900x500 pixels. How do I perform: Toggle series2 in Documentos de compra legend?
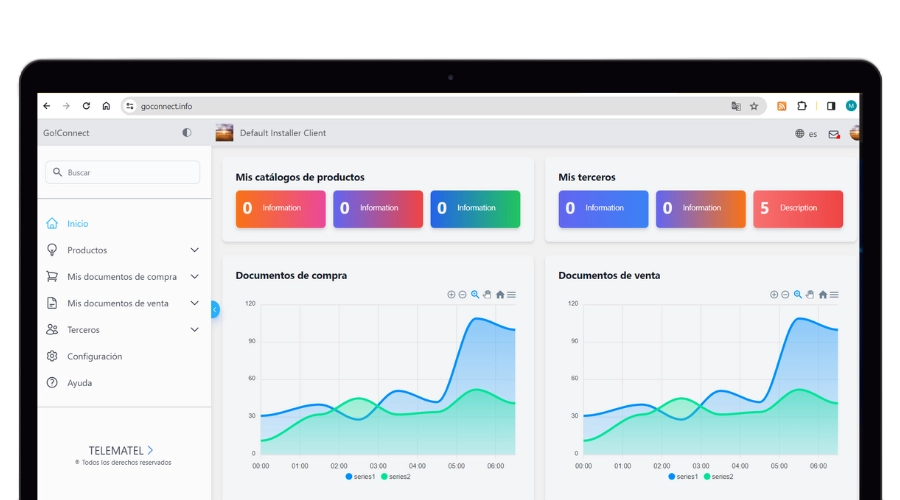click(x=396, y=476)
